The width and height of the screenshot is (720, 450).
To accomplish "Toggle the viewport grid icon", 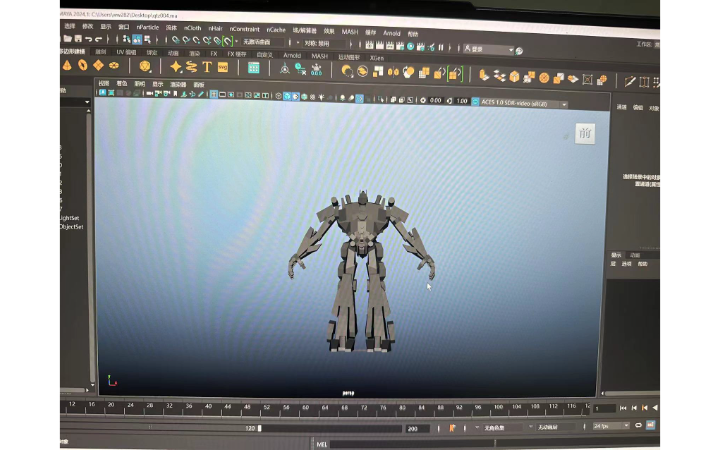I will [x=214, y=95].
